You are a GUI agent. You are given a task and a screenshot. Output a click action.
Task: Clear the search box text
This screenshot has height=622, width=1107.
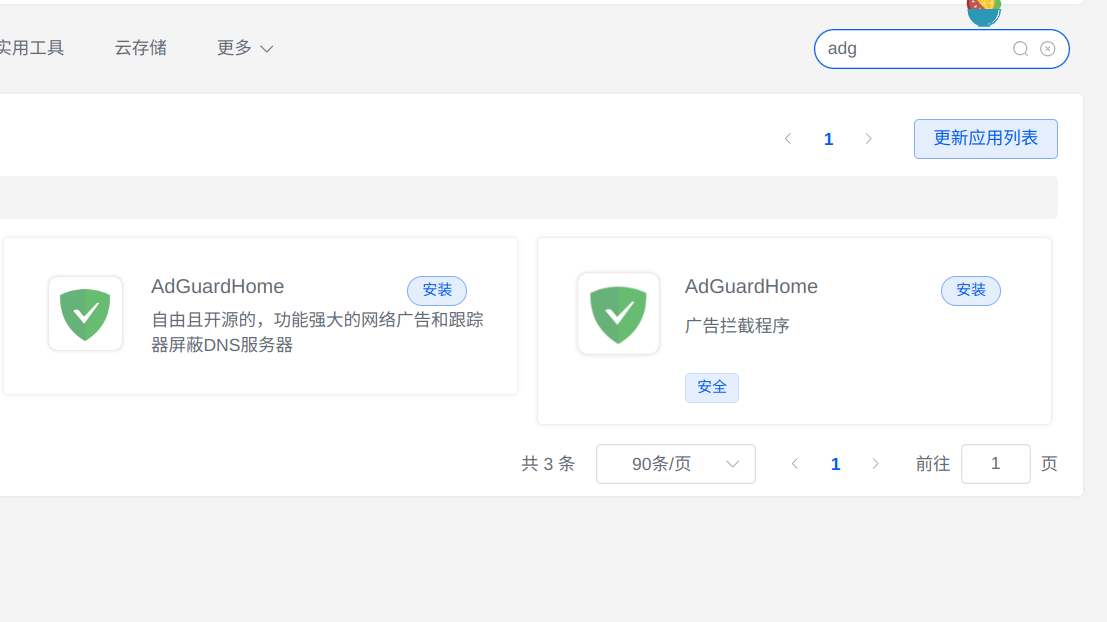tap(1048, 49)
